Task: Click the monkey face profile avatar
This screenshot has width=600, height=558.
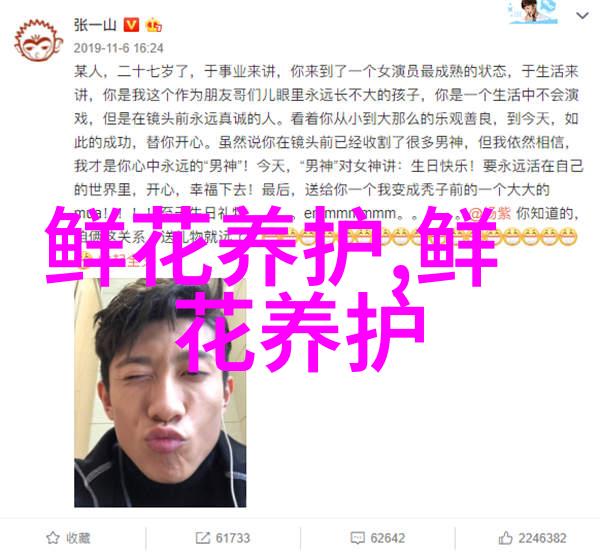Action: (38, 41)
